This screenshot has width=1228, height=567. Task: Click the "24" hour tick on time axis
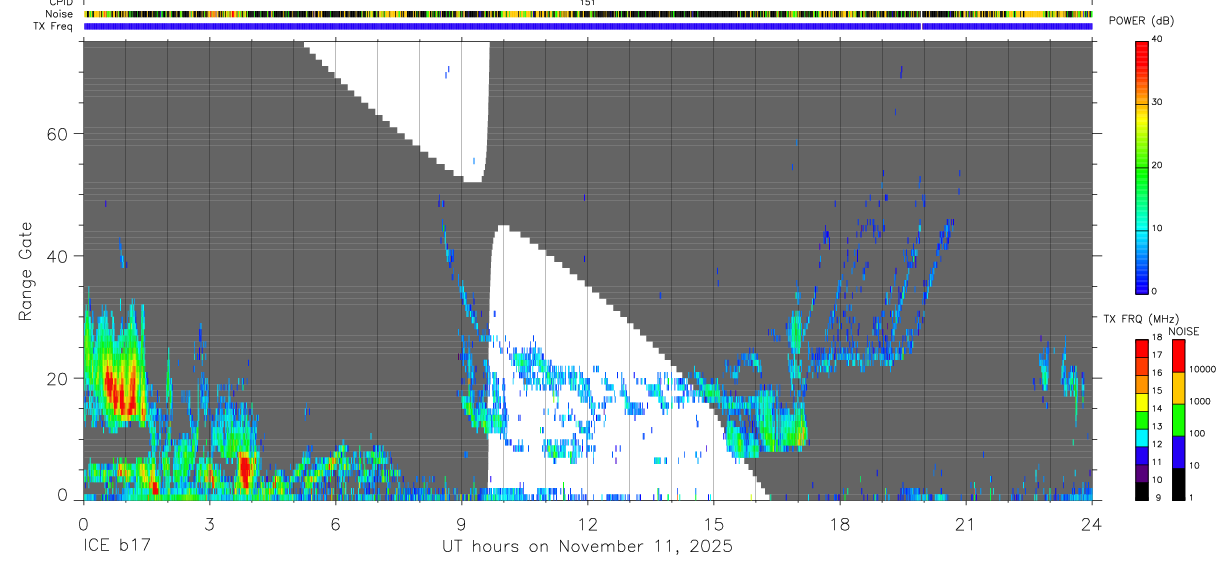(x=1091, y=523)
